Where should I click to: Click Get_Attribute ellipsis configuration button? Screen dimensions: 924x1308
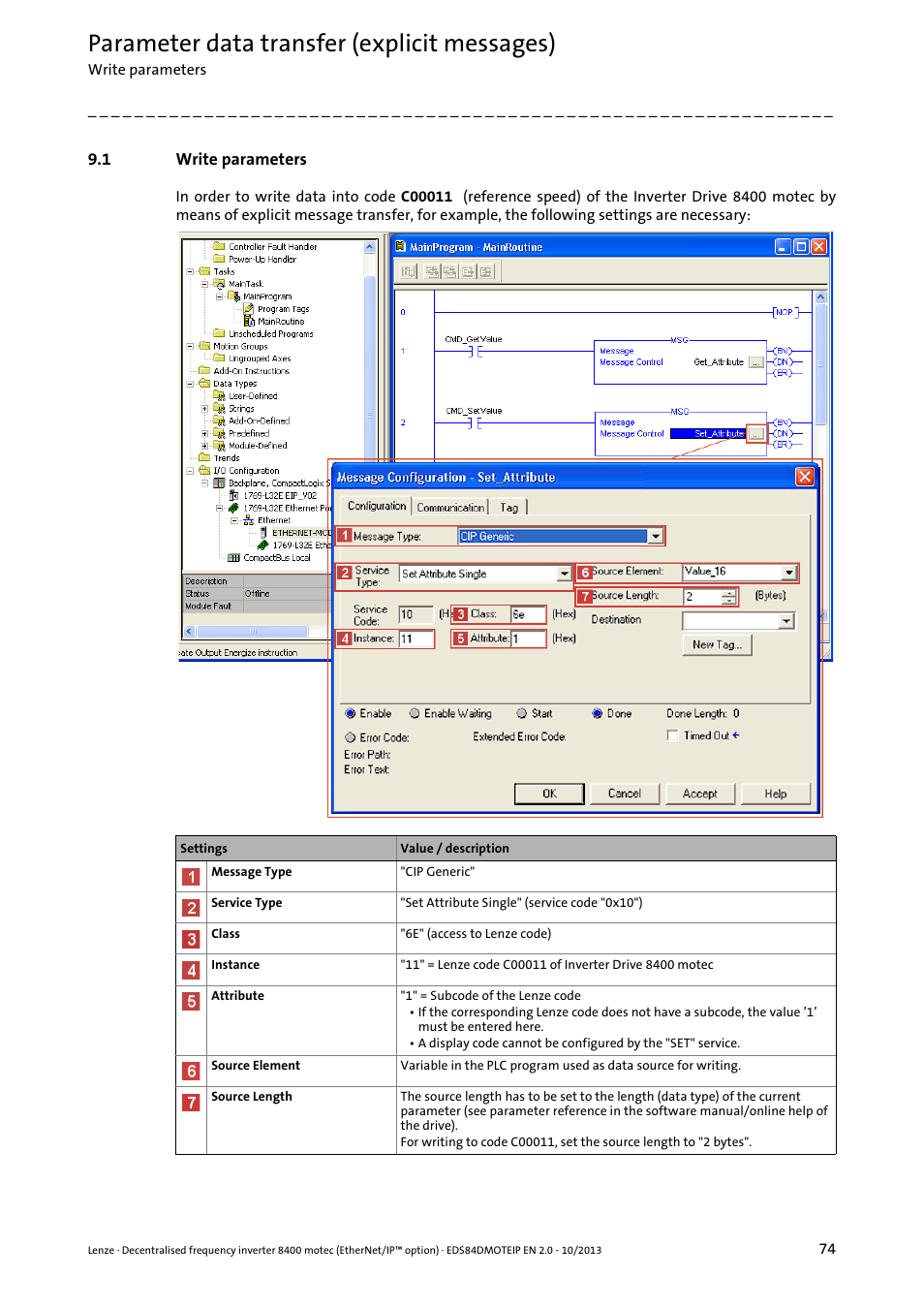(756, 362)
